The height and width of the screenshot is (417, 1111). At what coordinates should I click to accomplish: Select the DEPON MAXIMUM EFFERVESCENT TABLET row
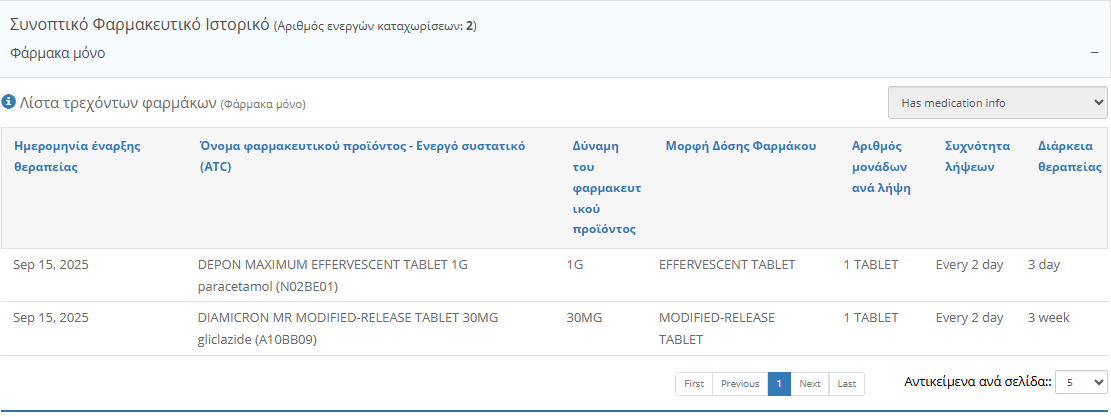pyautogui.click(x=333, y=265)
